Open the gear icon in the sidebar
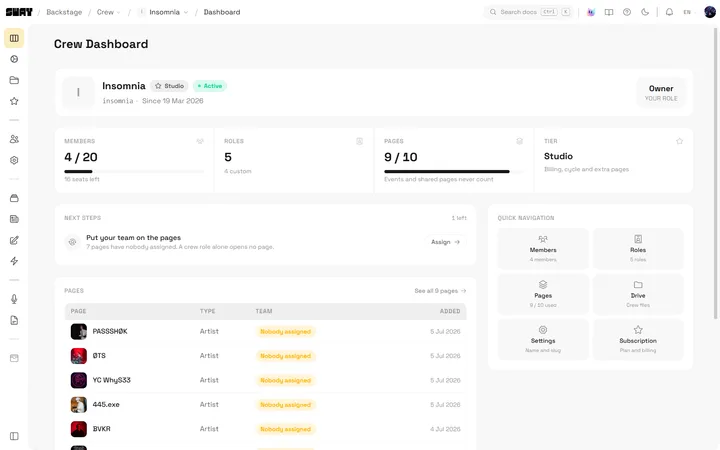720x450 pixels. [14, 160]
